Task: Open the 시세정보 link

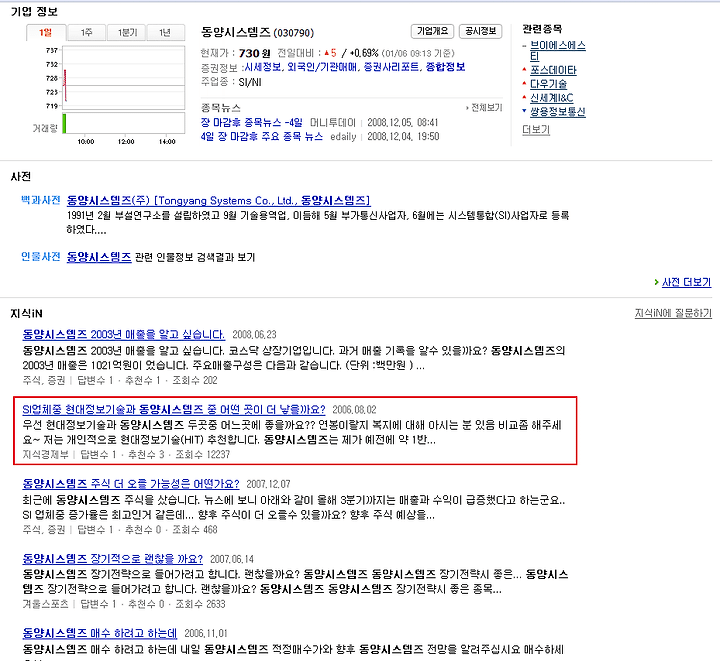Action: (x=262, y=67)
